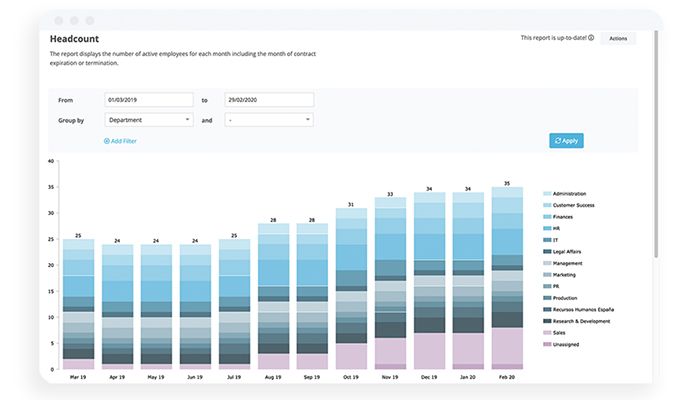Image resolution: width=700 pixels, height=400 pixels.
Task: Click the Oct 19 bar in chart
Action: tap(351, 290)
